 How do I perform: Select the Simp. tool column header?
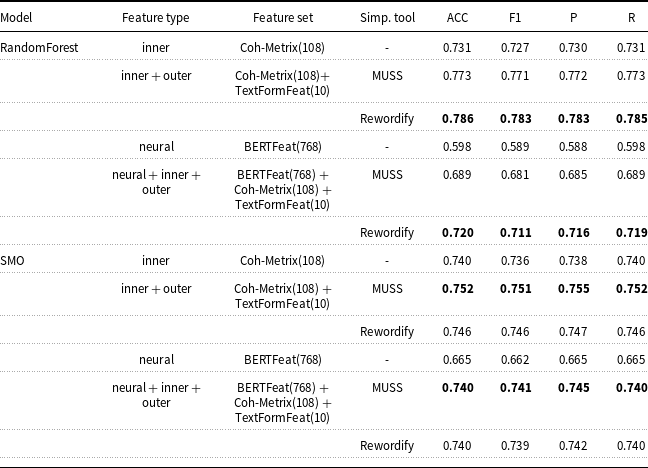tap(387, 18)
